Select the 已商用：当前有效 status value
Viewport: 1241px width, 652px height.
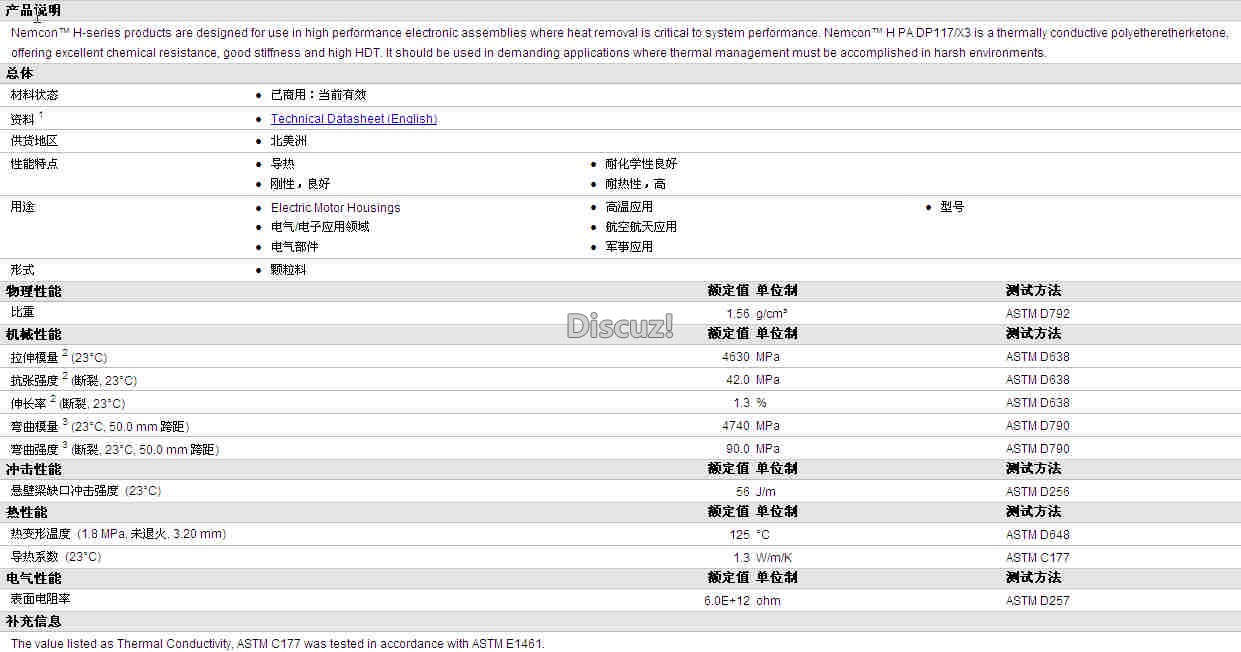318,95
